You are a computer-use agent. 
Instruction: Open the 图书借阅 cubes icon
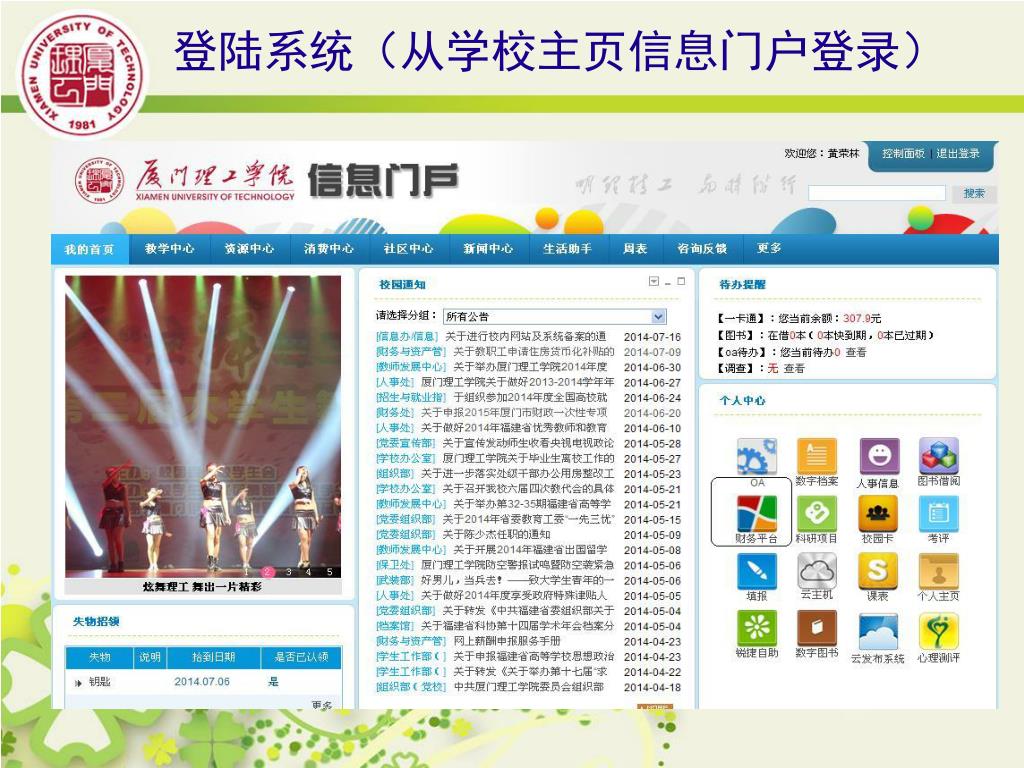938,456
